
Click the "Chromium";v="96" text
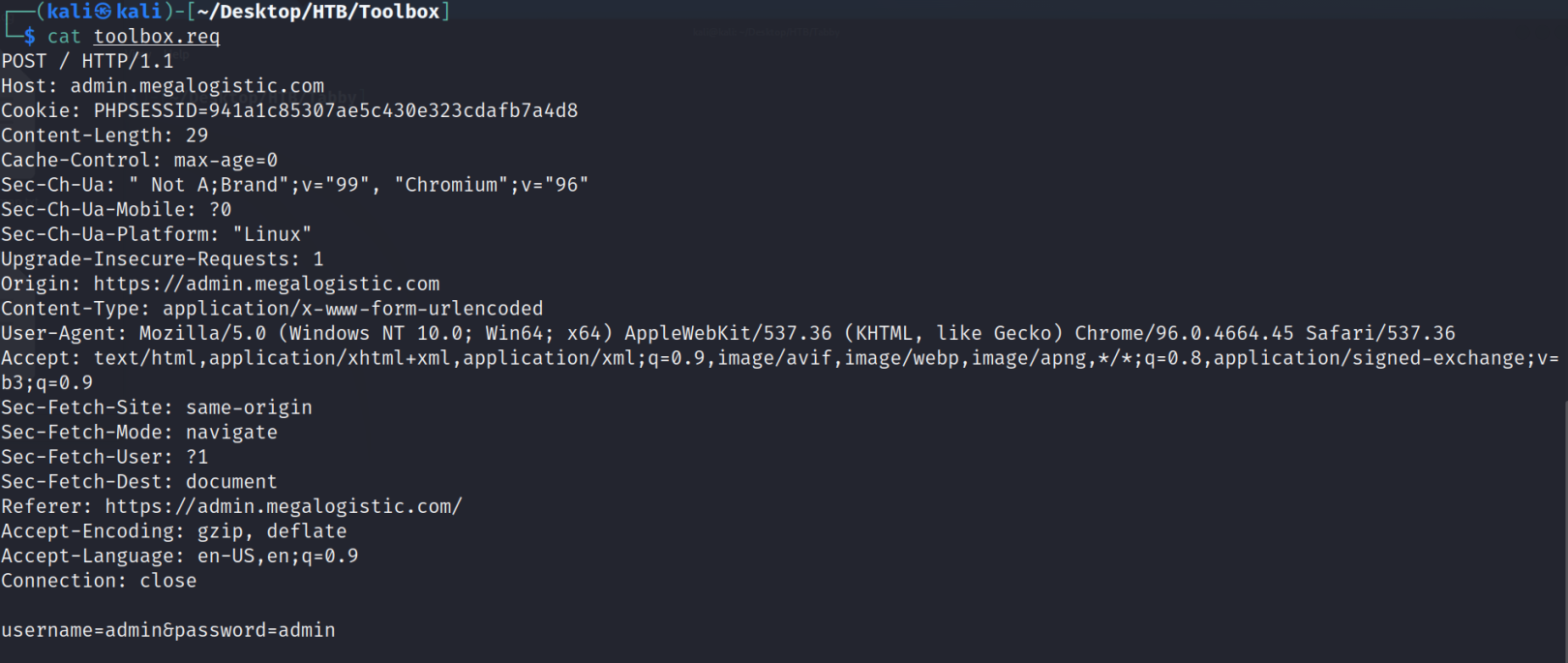tap(491, 185)
